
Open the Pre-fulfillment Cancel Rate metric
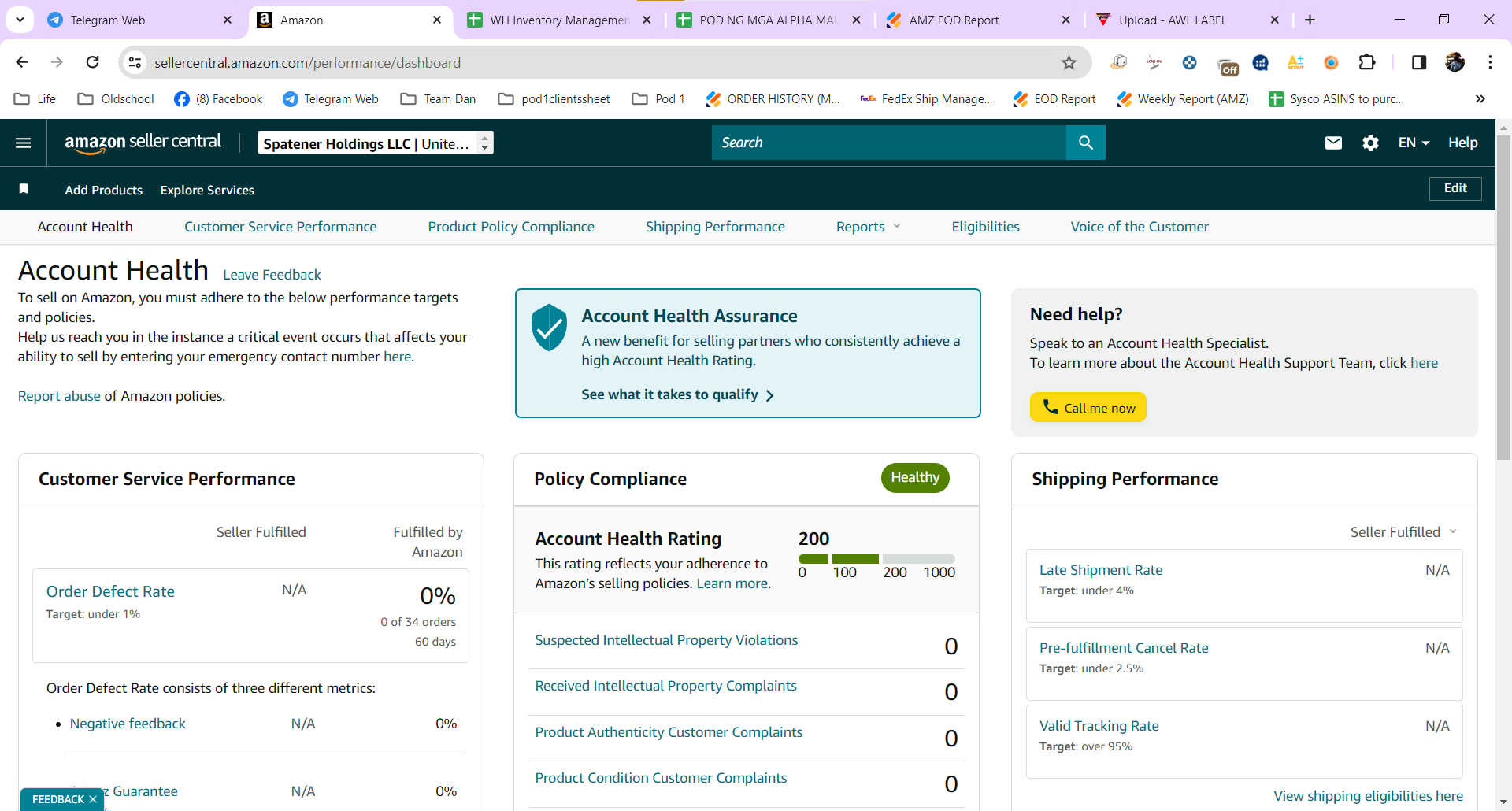pos(1124,648)
